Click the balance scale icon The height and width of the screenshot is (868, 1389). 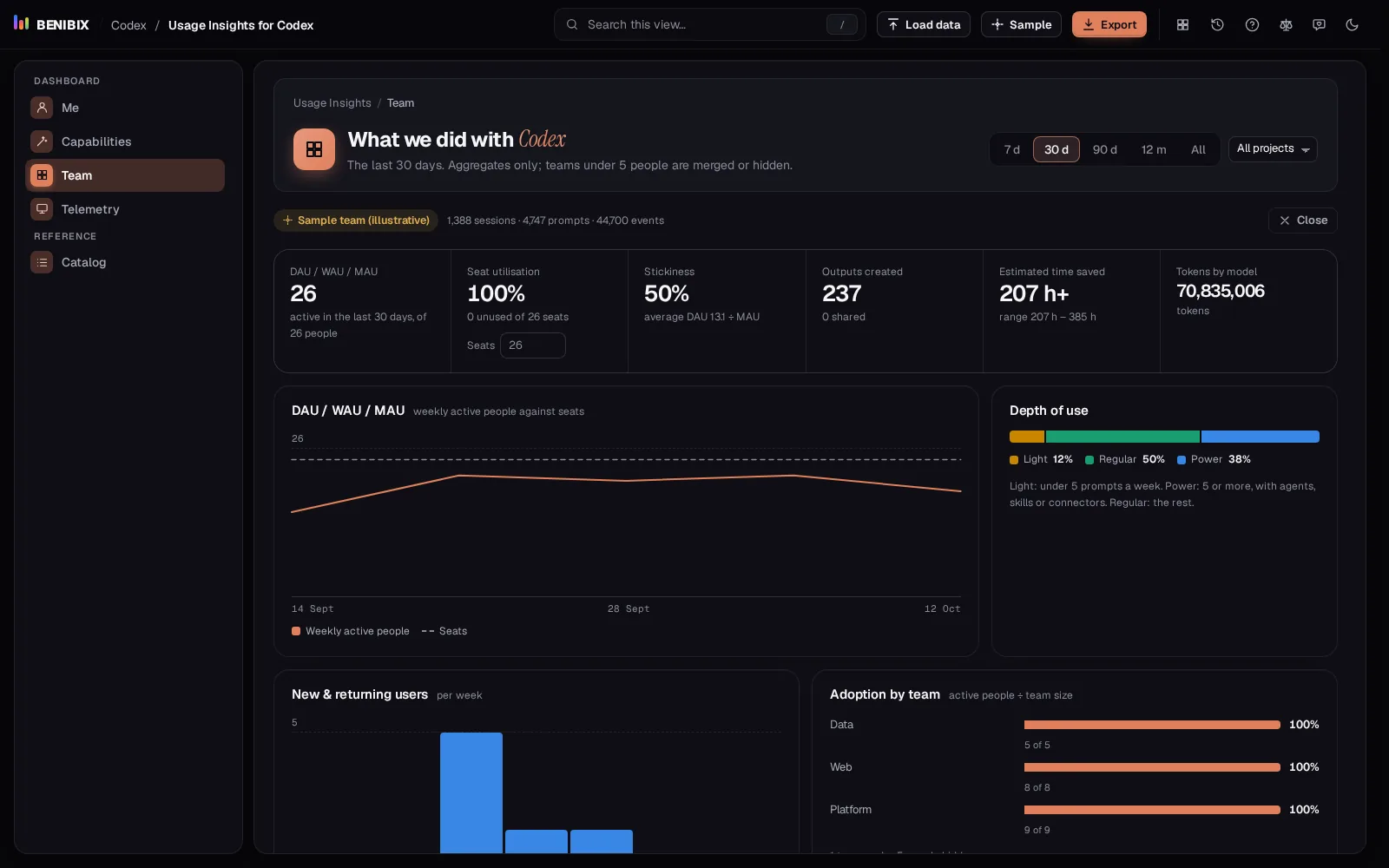click(x=1286, y=25)
